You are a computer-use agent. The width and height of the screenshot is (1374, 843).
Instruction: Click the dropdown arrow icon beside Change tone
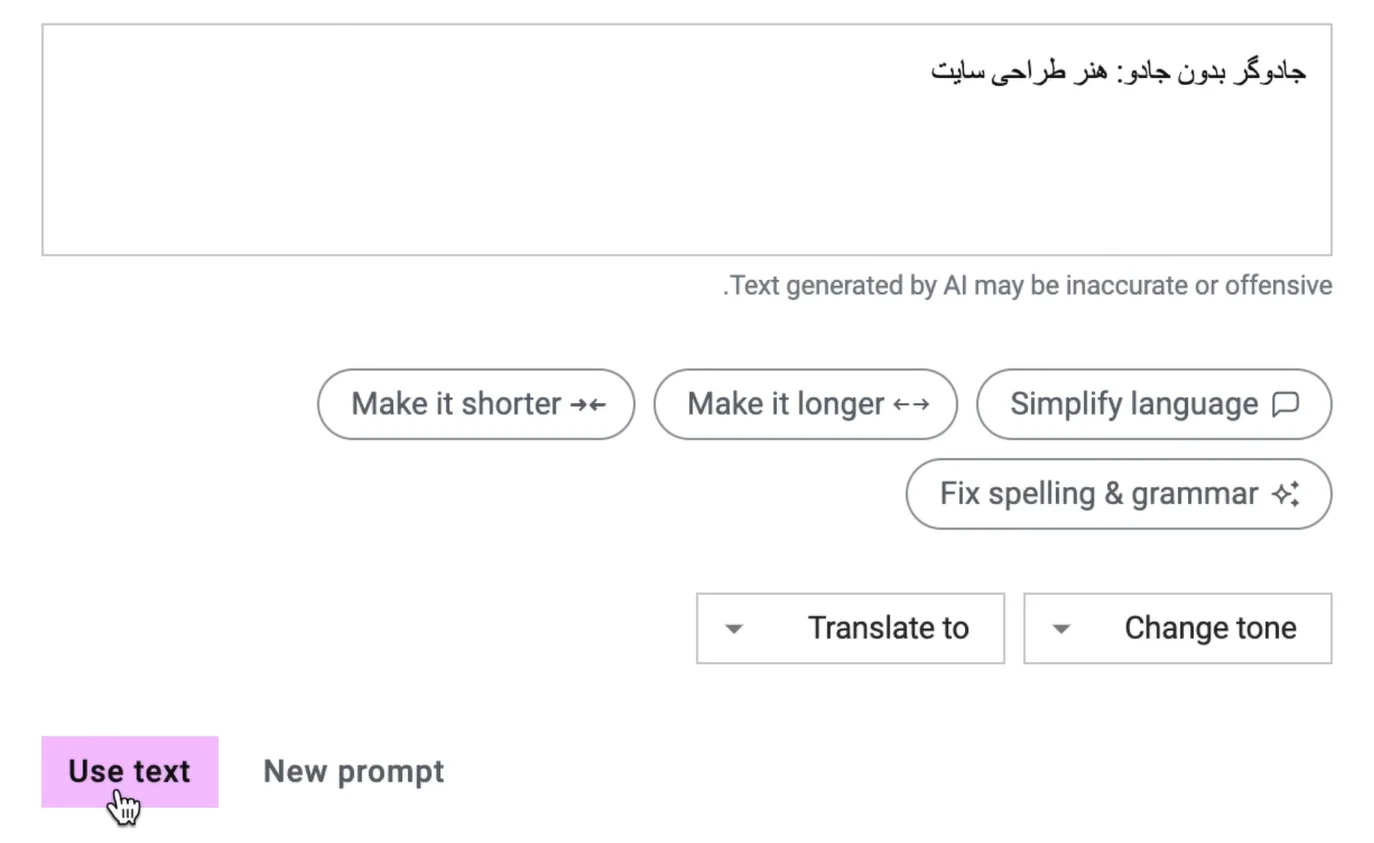(1060, 628)
